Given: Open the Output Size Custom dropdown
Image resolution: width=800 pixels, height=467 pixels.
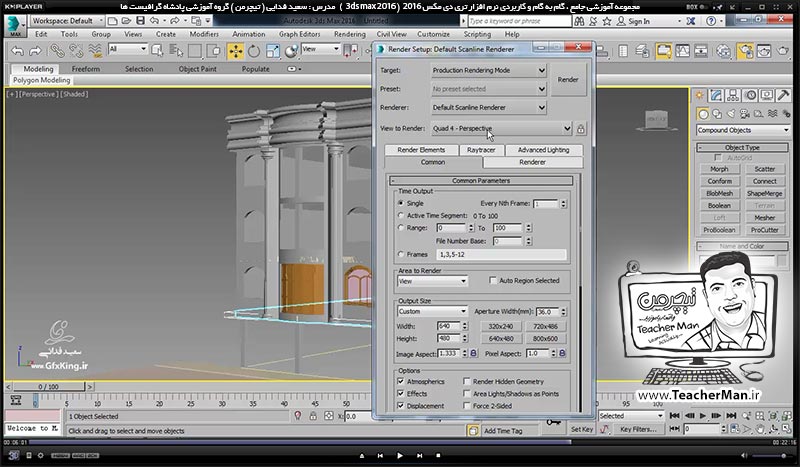Looking at the screenshot, I should [432, 311].
